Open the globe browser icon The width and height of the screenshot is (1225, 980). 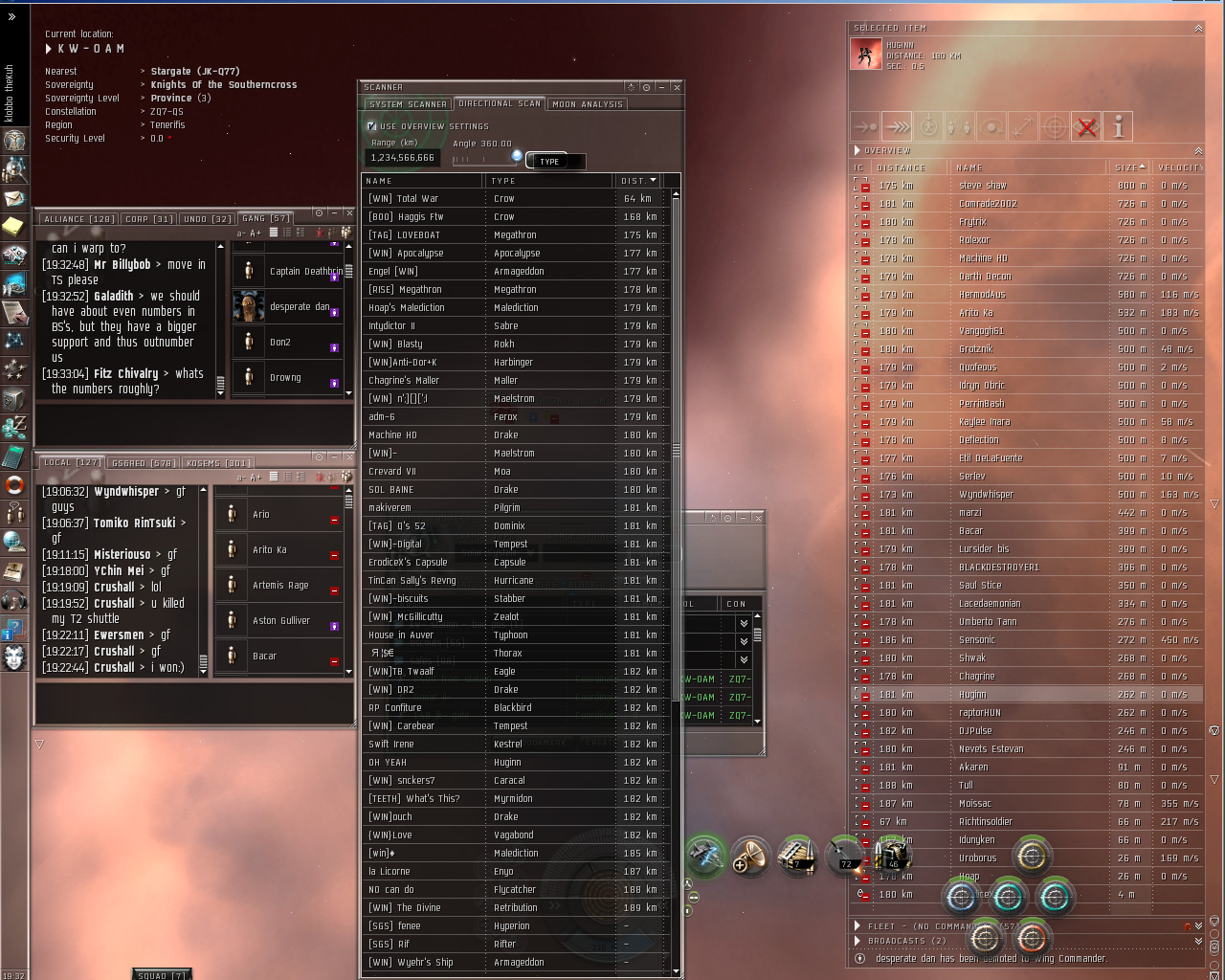(14, 543)
